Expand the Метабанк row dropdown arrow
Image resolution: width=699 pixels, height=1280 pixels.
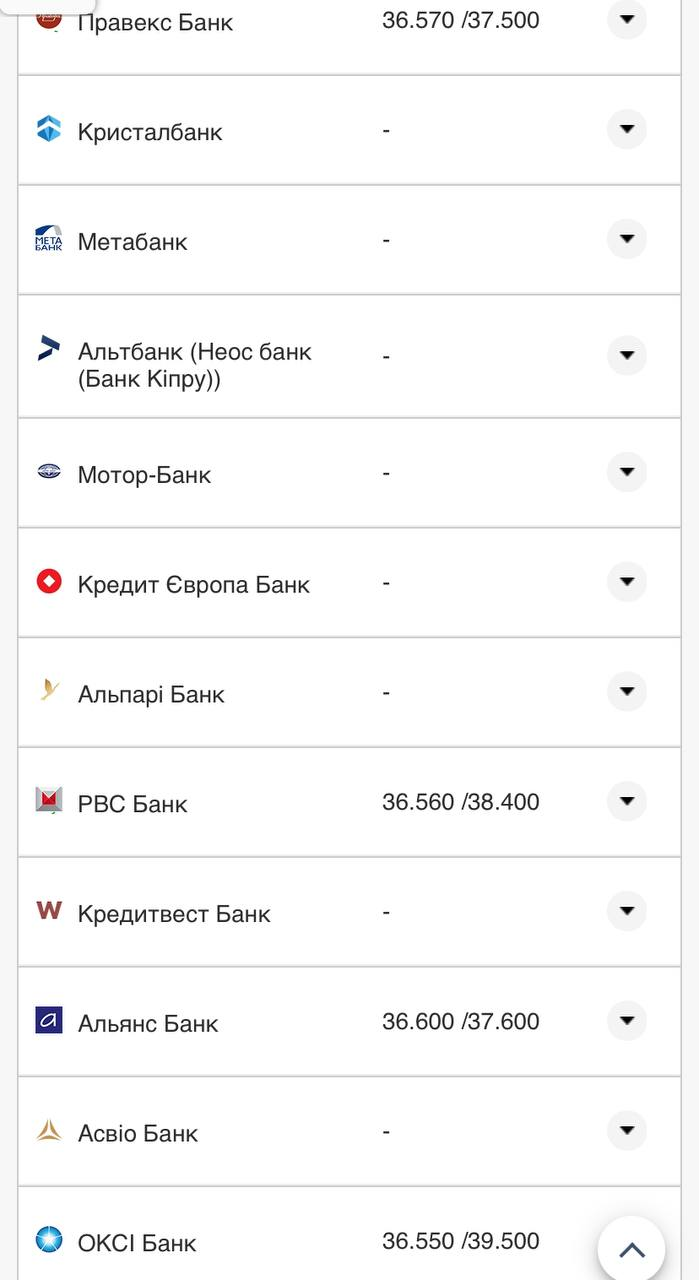coord(627,239)
